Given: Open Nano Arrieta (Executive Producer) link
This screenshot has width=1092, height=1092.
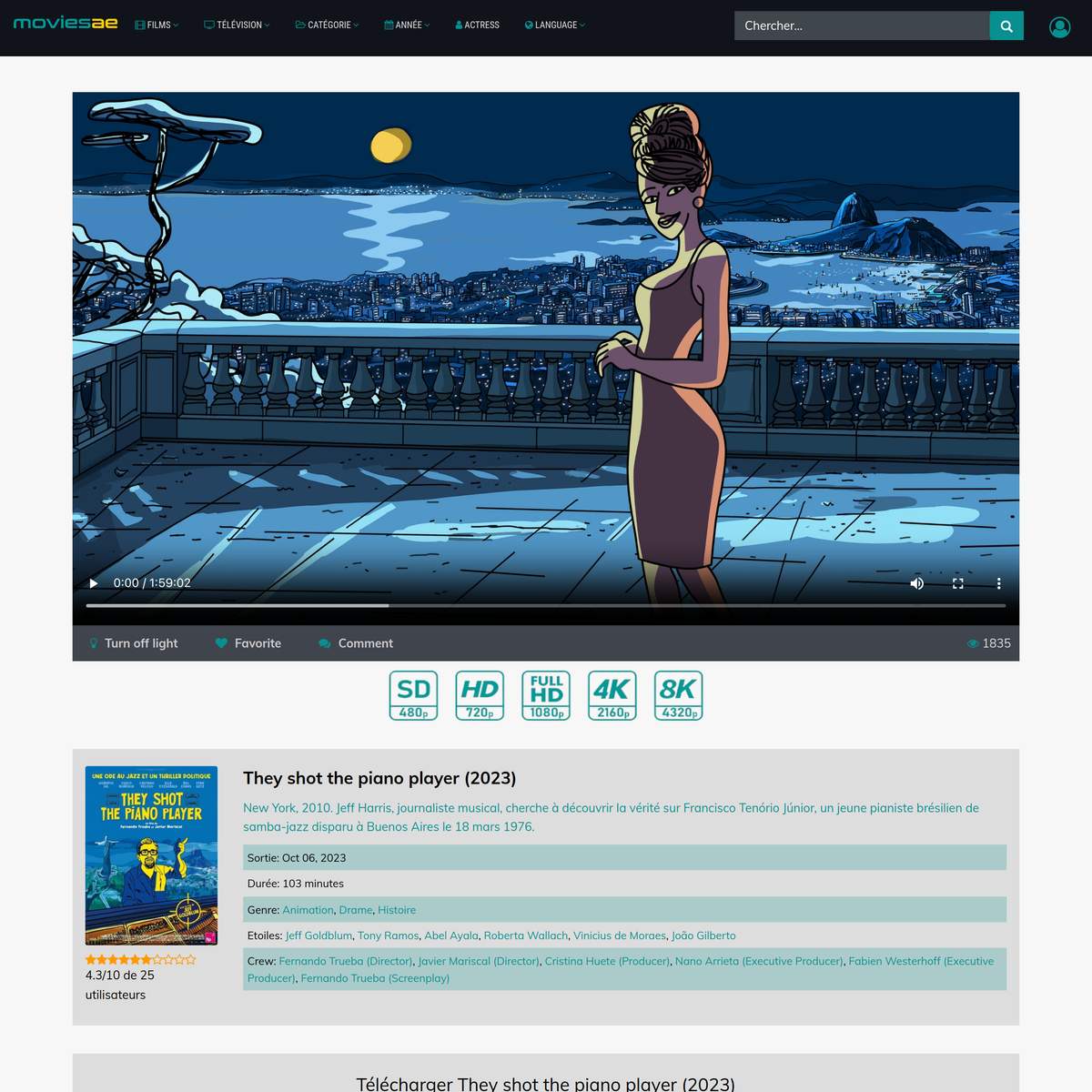Looking at the screenshot, I should pos(759,961).
